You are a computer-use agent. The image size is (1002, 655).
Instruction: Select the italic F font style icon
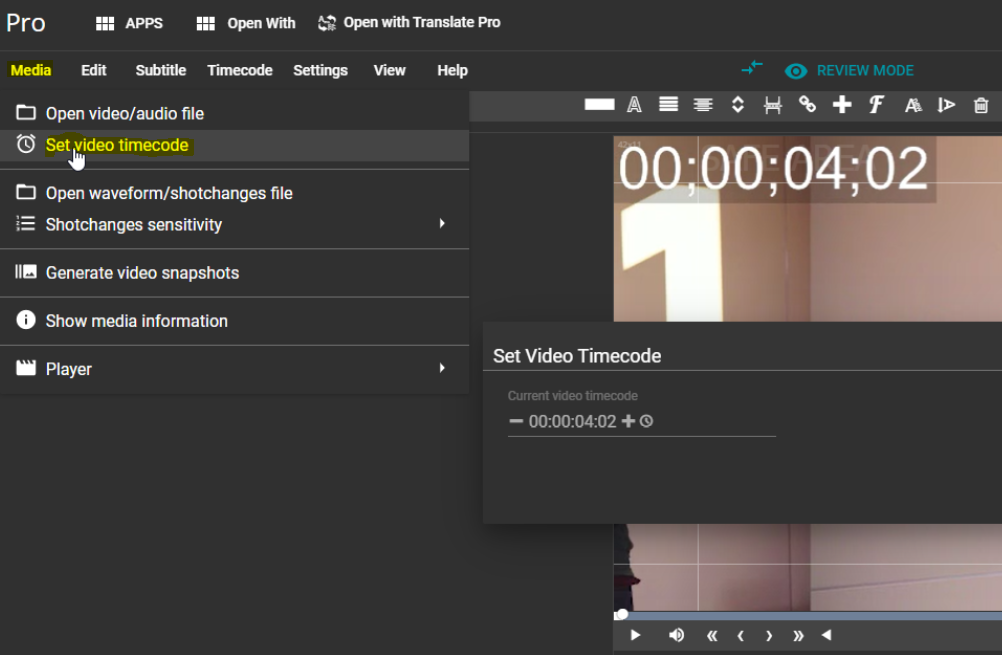click(x=876, y=105)
